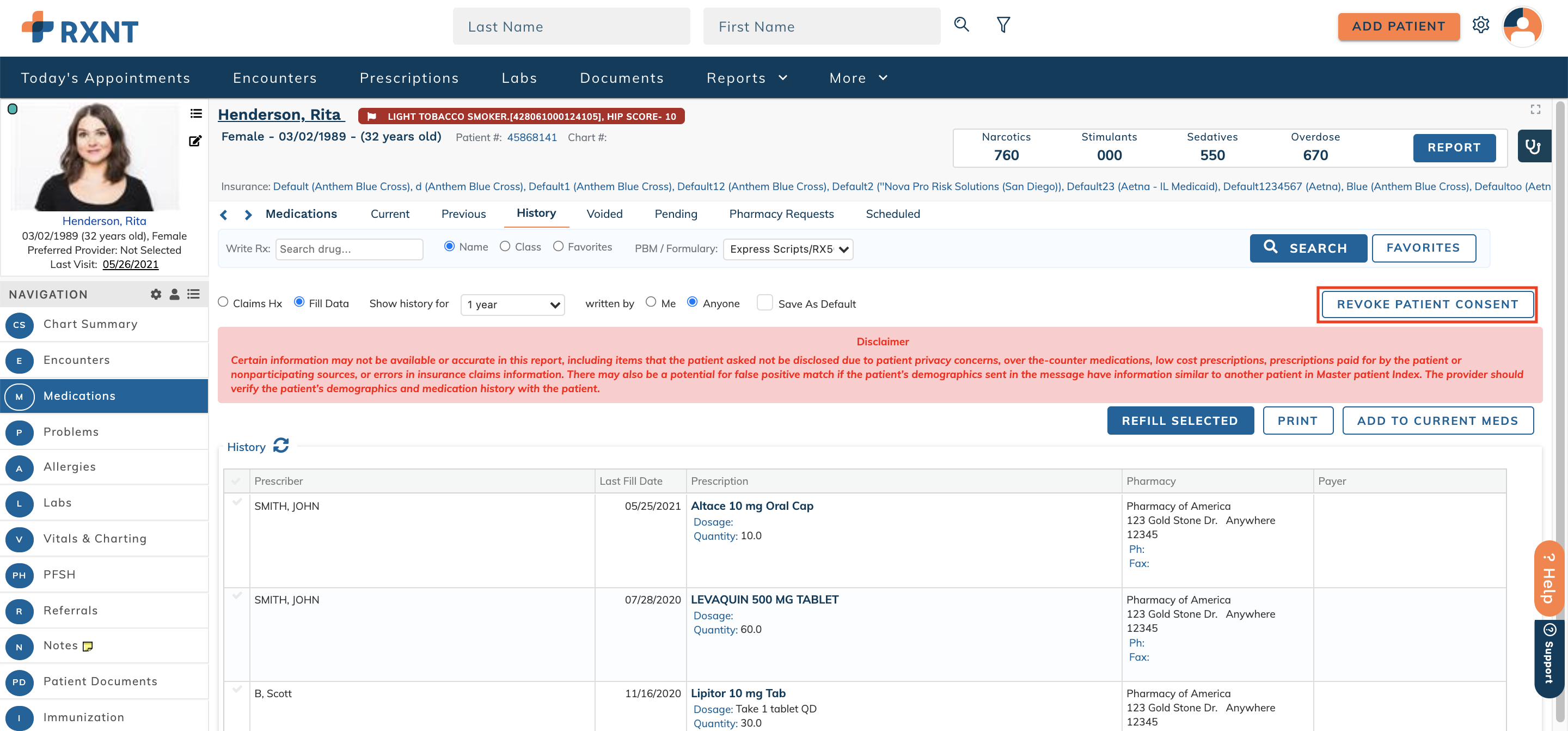Click the Write Rx drug search field

click(x=349, y=249)
